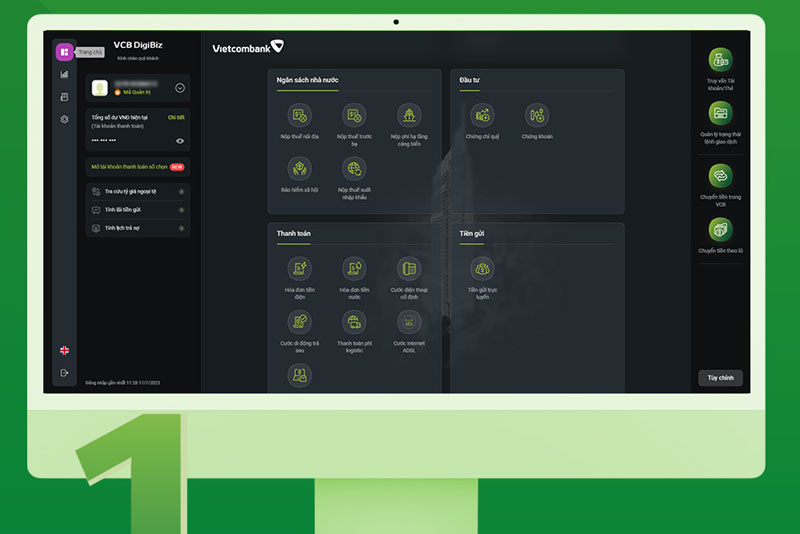Switch language using the UK flag
Image resolution: width=800 pixels, height=534 pixels.
click(64, 350)
